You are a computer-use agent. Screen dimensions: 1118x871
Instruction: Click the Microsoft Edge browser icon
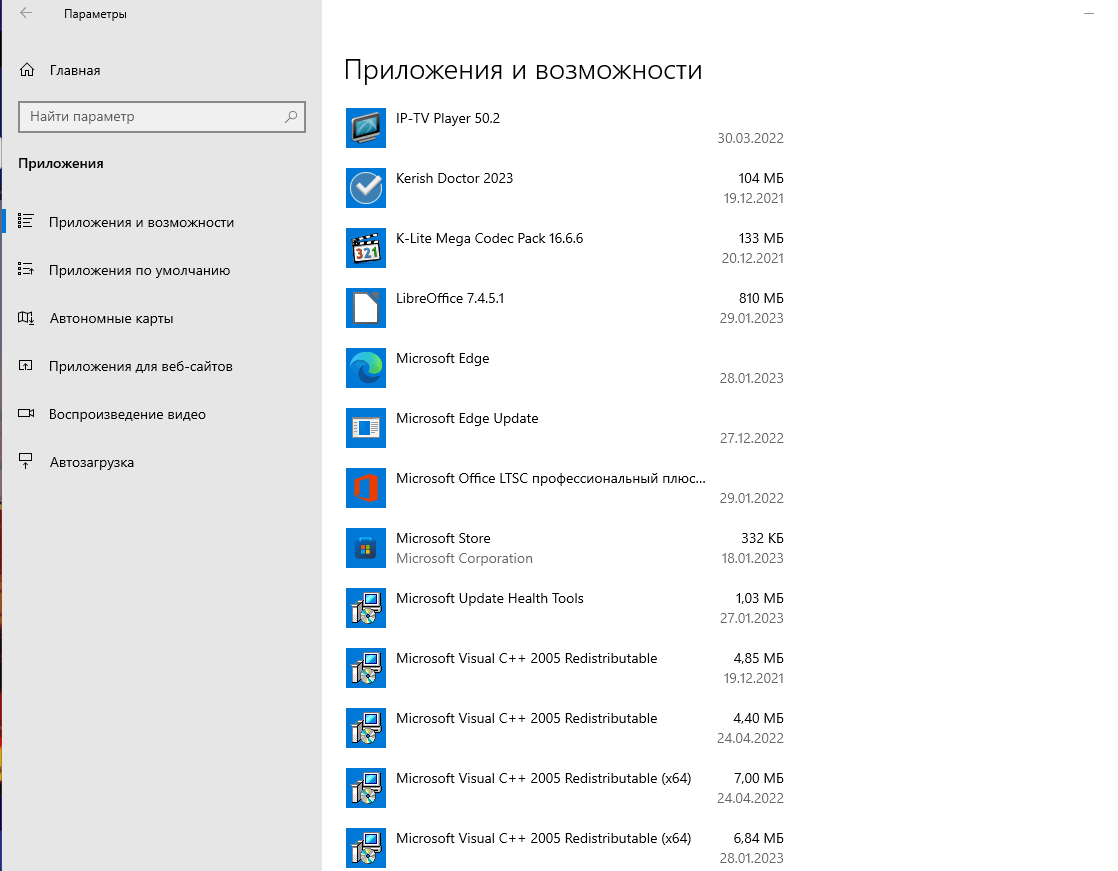[366, 368]
